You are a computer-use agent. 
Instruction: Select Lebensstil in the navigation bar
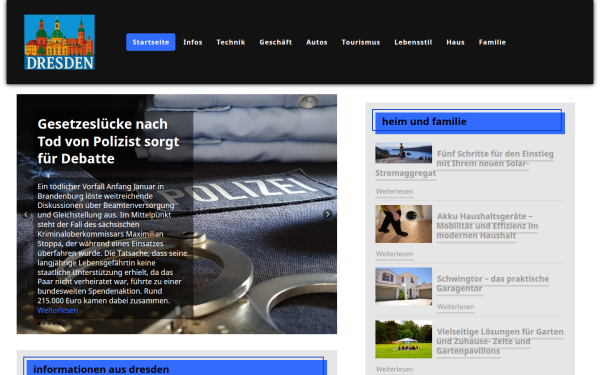click(x=413, y=42)
